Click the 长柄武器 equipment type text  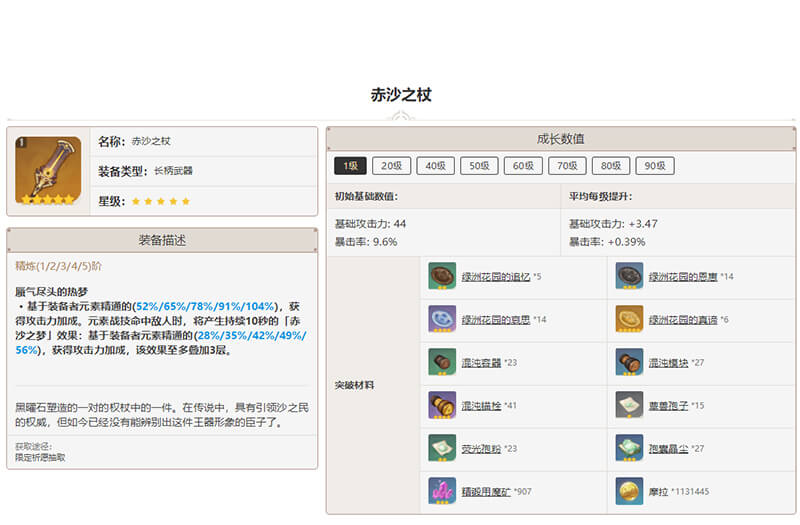[173, 171]
